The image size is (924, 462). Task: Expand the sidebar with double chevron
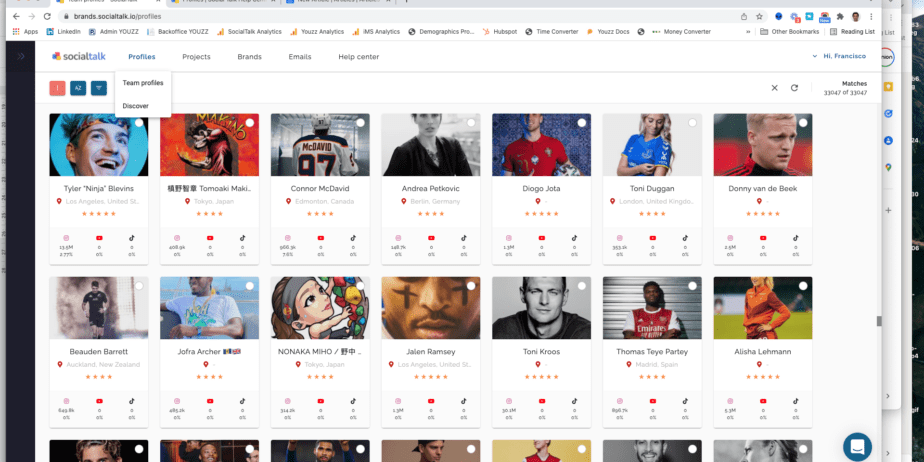click(21, 56)
